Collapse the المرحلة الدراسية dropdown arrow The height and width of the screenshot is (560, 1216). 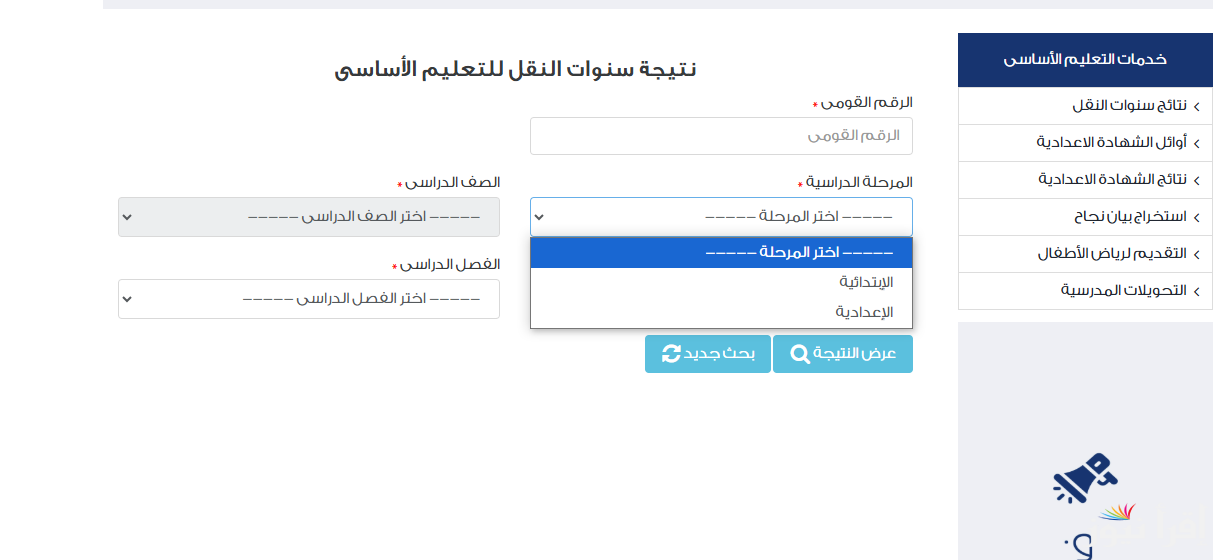[x=540, y=217]
